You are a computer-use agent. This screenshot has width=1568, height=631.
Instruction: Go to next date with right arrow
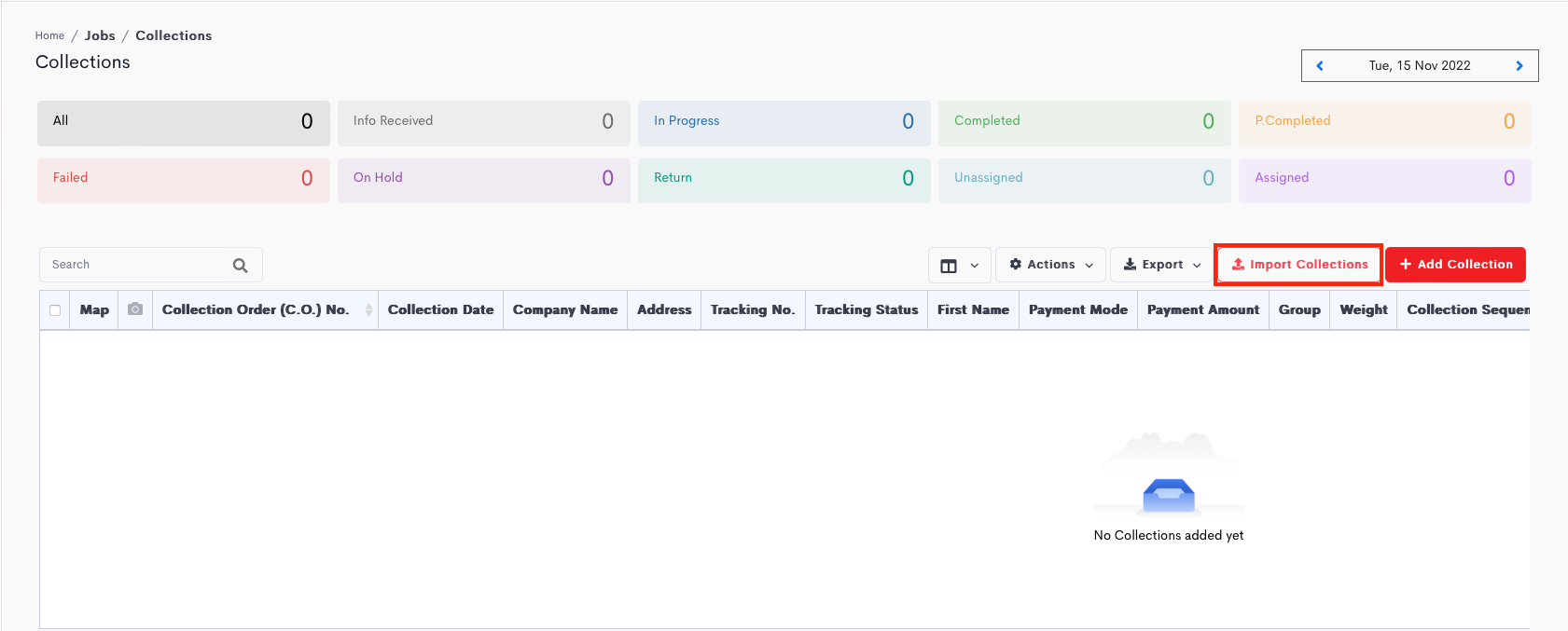click(1519, 66)
